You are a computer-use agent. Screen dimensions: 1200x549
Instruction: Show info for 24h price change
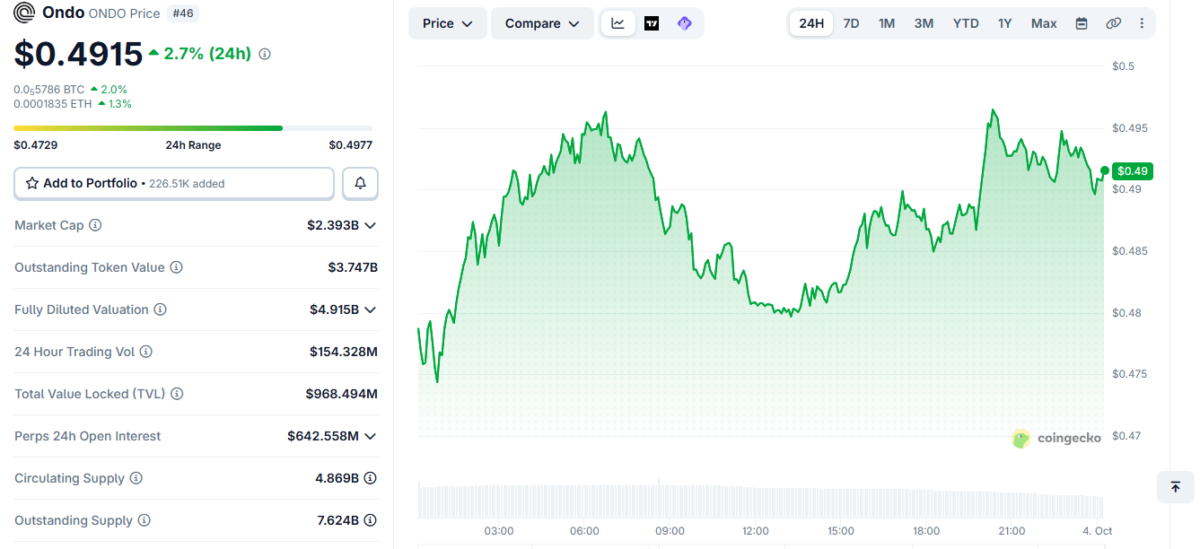pyautogui.click(x=264, y=54)
